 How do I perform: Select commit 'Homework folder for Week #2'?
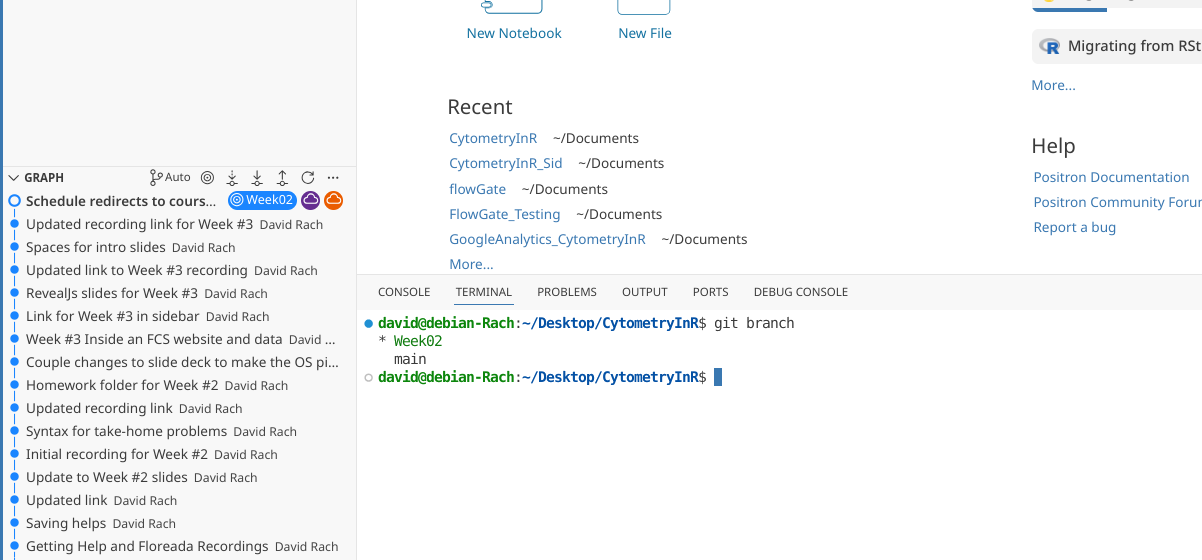coord(122,385)
